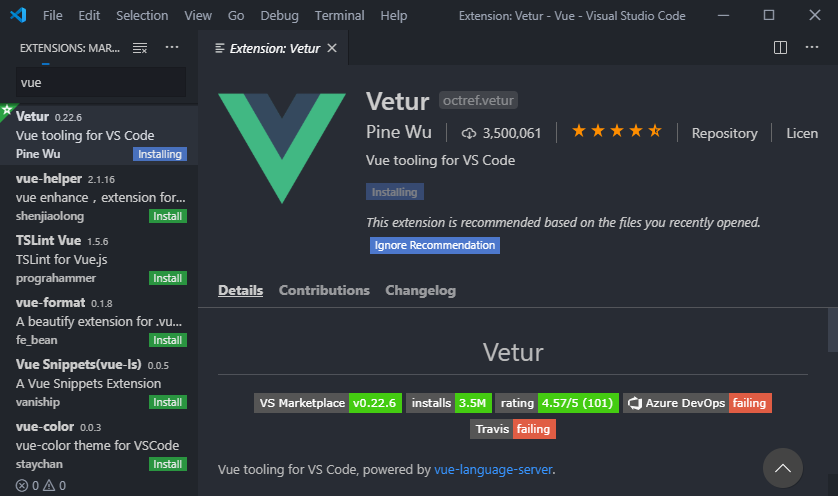Image resolution: width=838 pixels, height=496 pixels.
Task: Open the Terminal menu
Action: (x=339, y=16)
